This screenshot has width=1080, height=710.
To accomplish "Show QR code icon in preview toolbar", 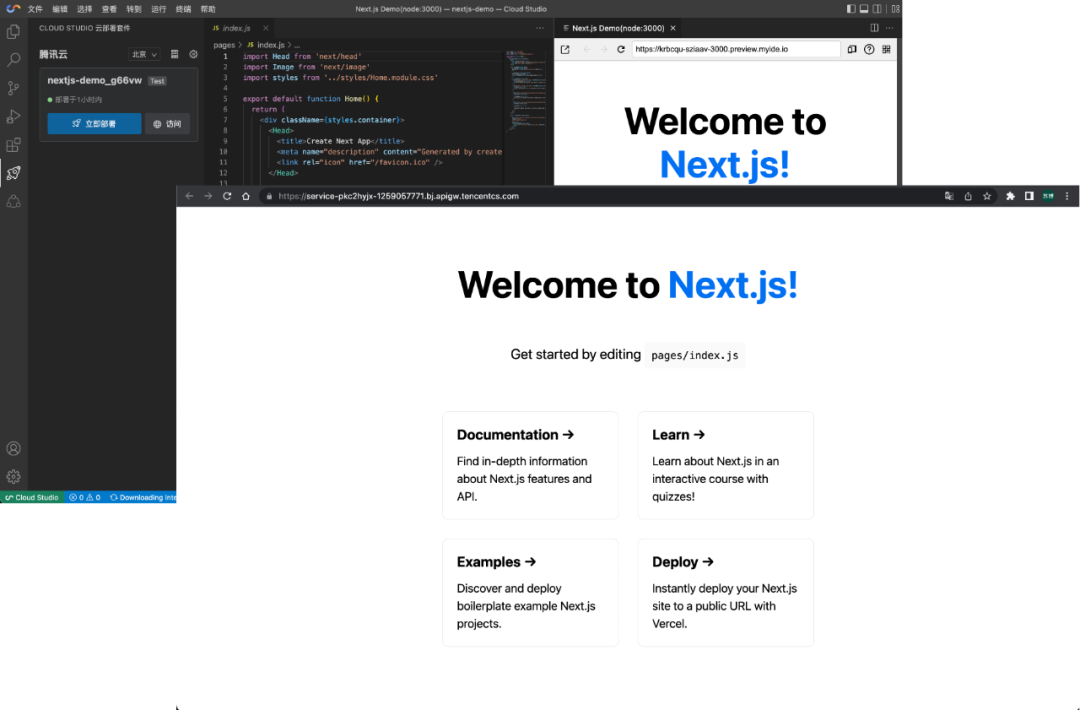I will point(886,50).
